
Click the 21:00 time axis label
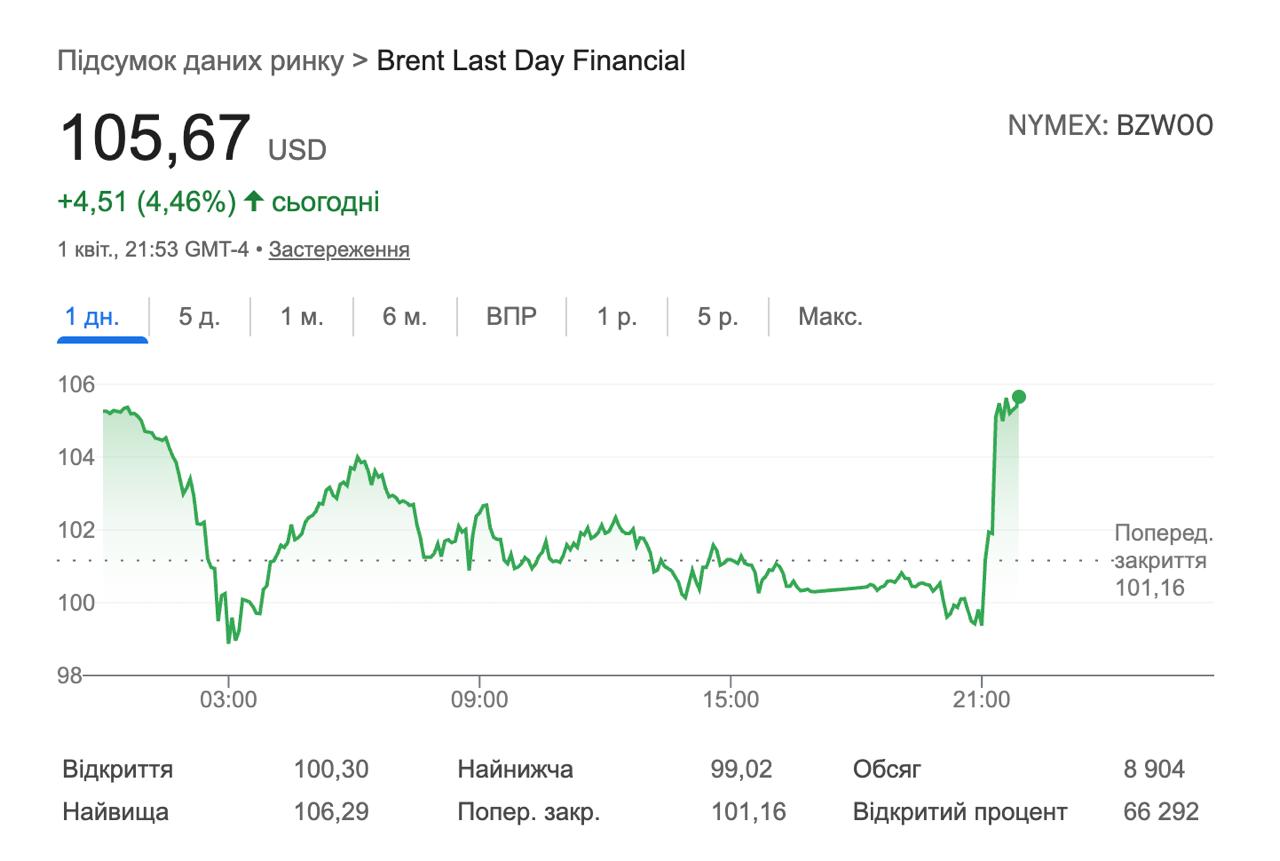(x=981, y=699)
